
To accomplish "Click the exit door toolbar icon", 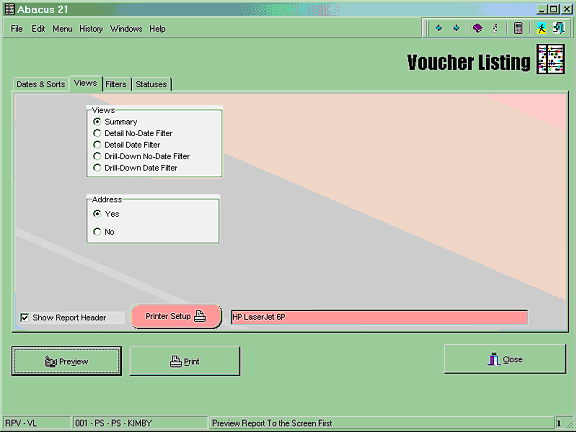I will click(559, 28).
